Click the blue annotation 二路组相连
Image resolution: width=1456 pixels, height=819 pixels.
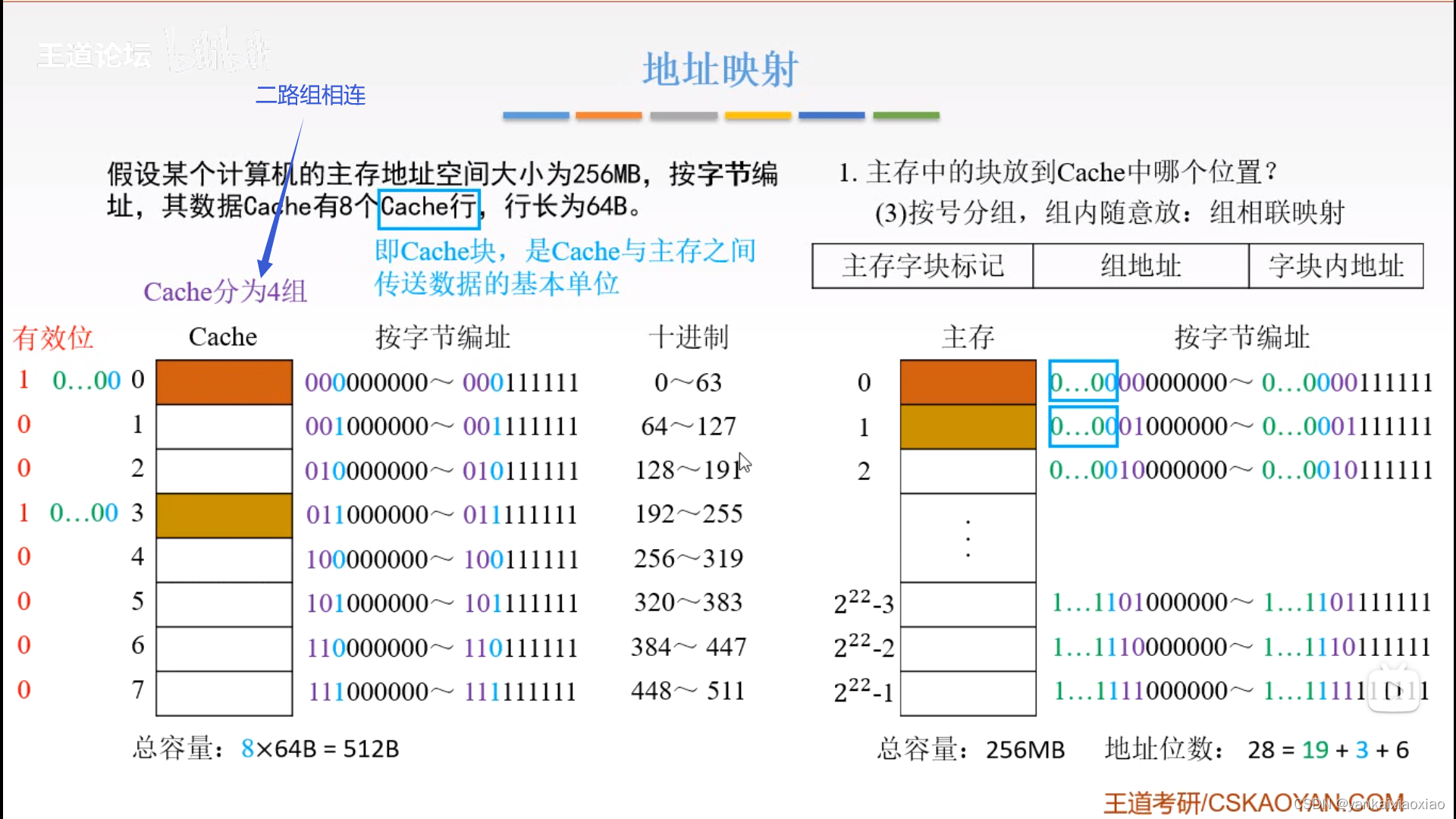[x=310, y=95]
